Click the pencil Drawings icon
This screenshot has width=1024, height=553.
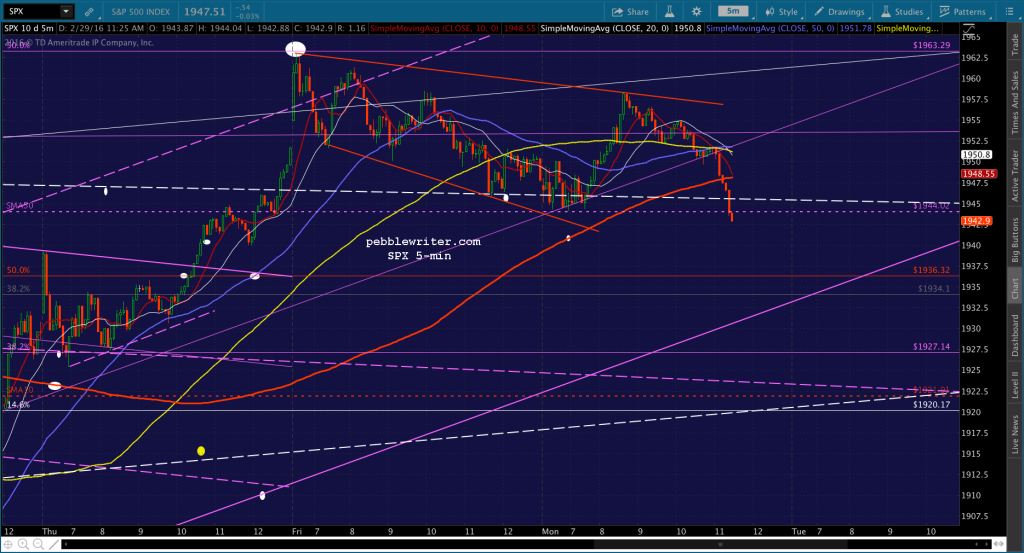[819, 11]
